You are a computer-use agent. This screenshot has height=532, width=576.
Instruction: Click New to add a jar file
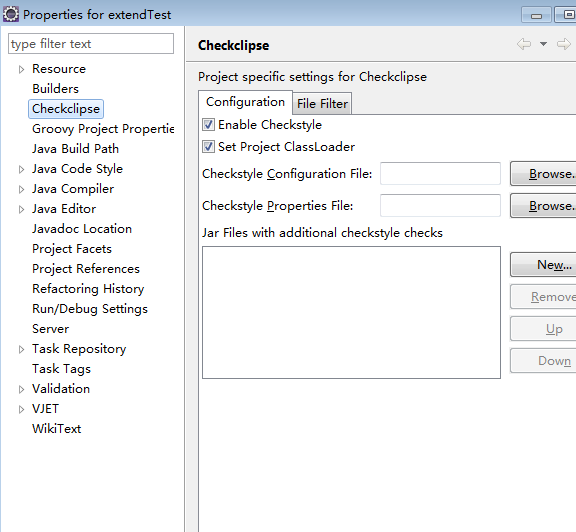tap(543, 265)
